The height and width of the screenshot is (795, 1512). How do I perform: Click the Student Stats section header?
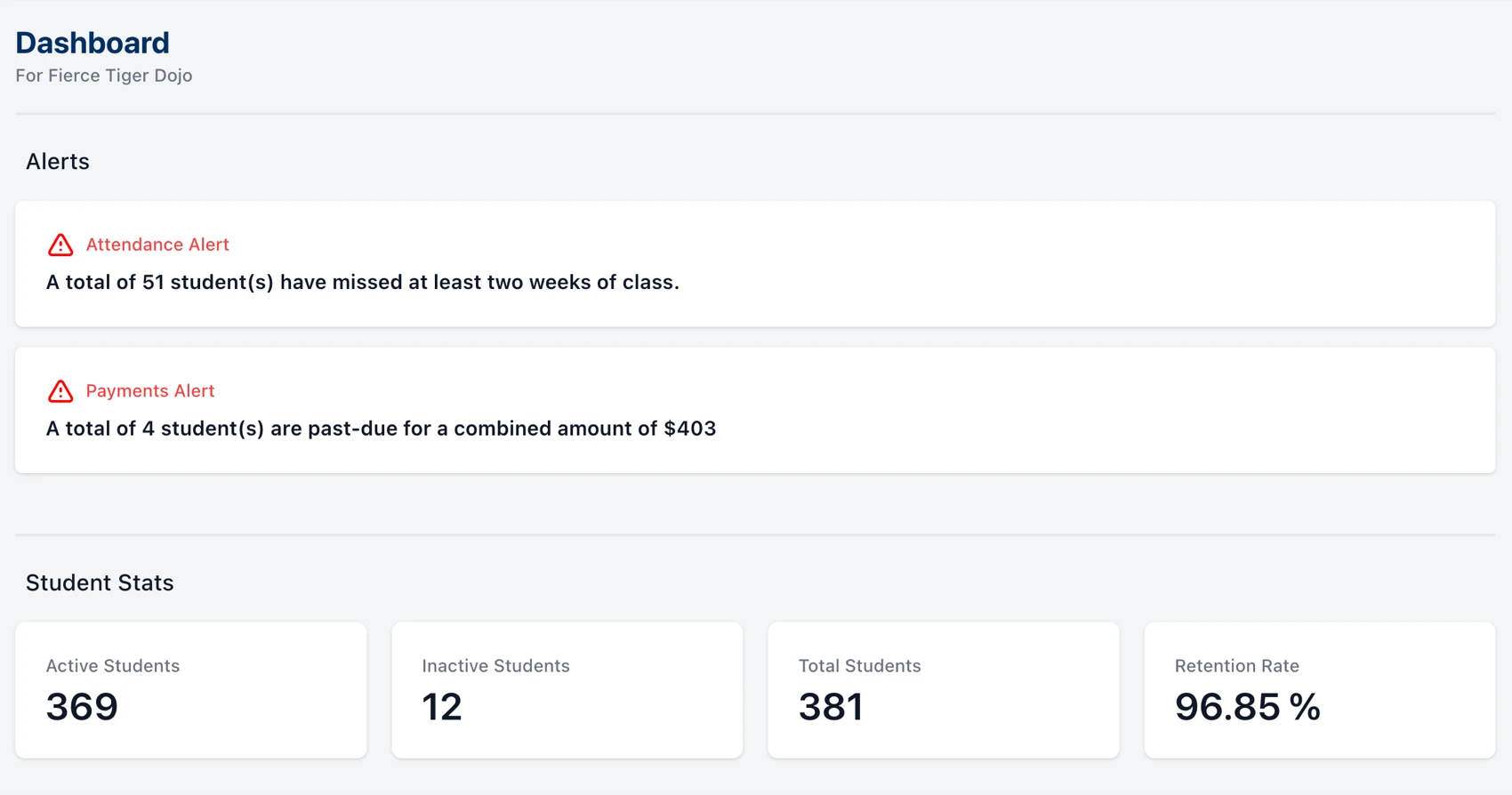tap(100, 582)
